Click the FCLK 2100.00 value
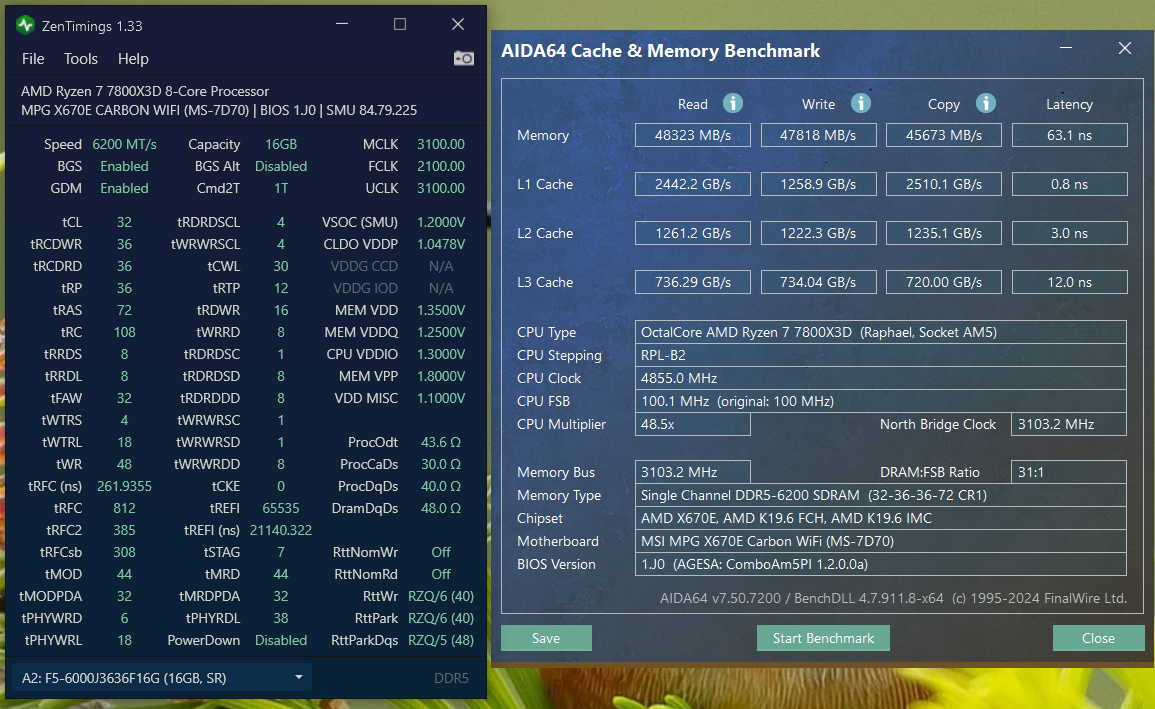 point(440,166)
